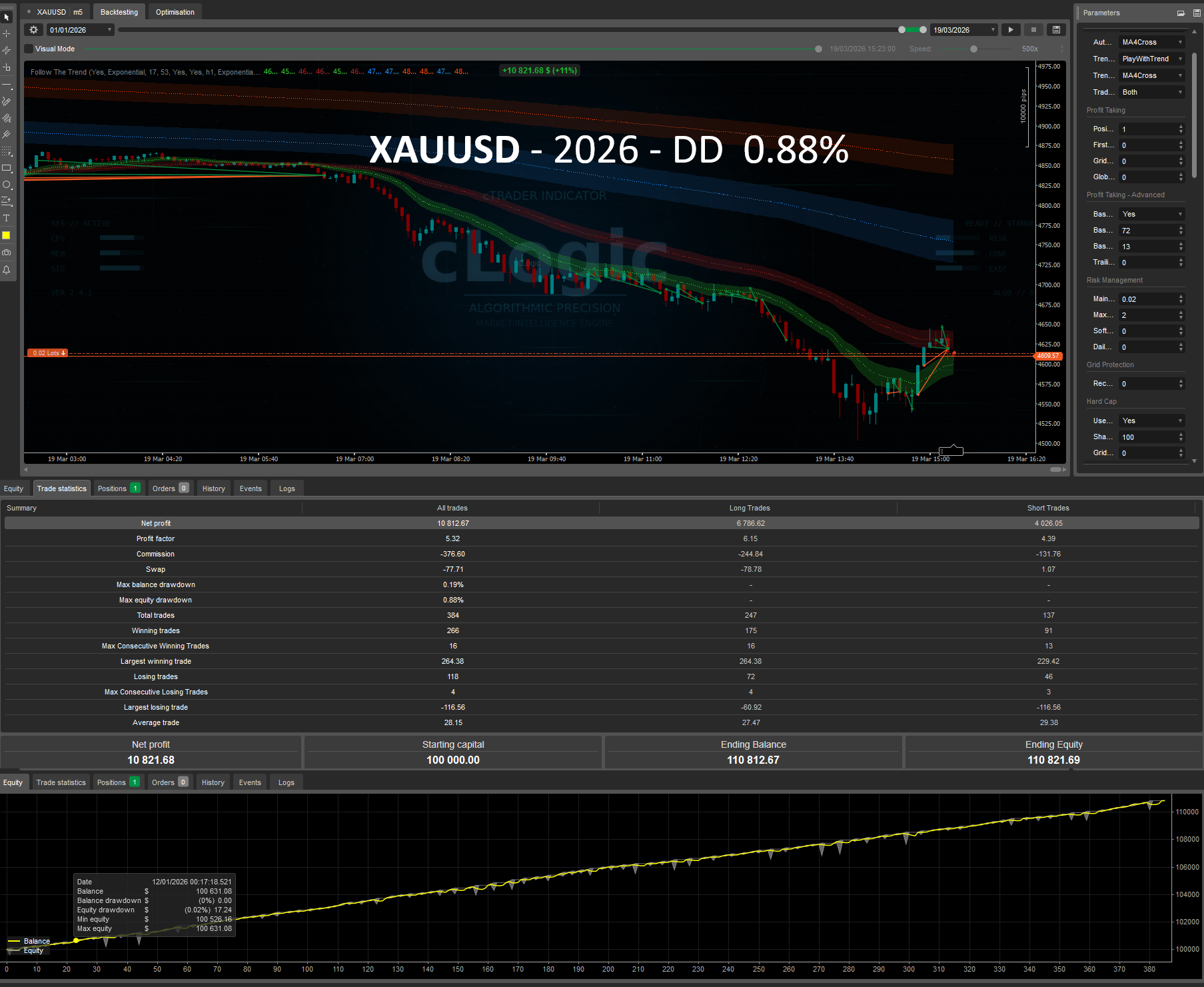Open the end date 19/03/2026 picker
Screen dimensions: 1204x987
(x=963, y=29)
